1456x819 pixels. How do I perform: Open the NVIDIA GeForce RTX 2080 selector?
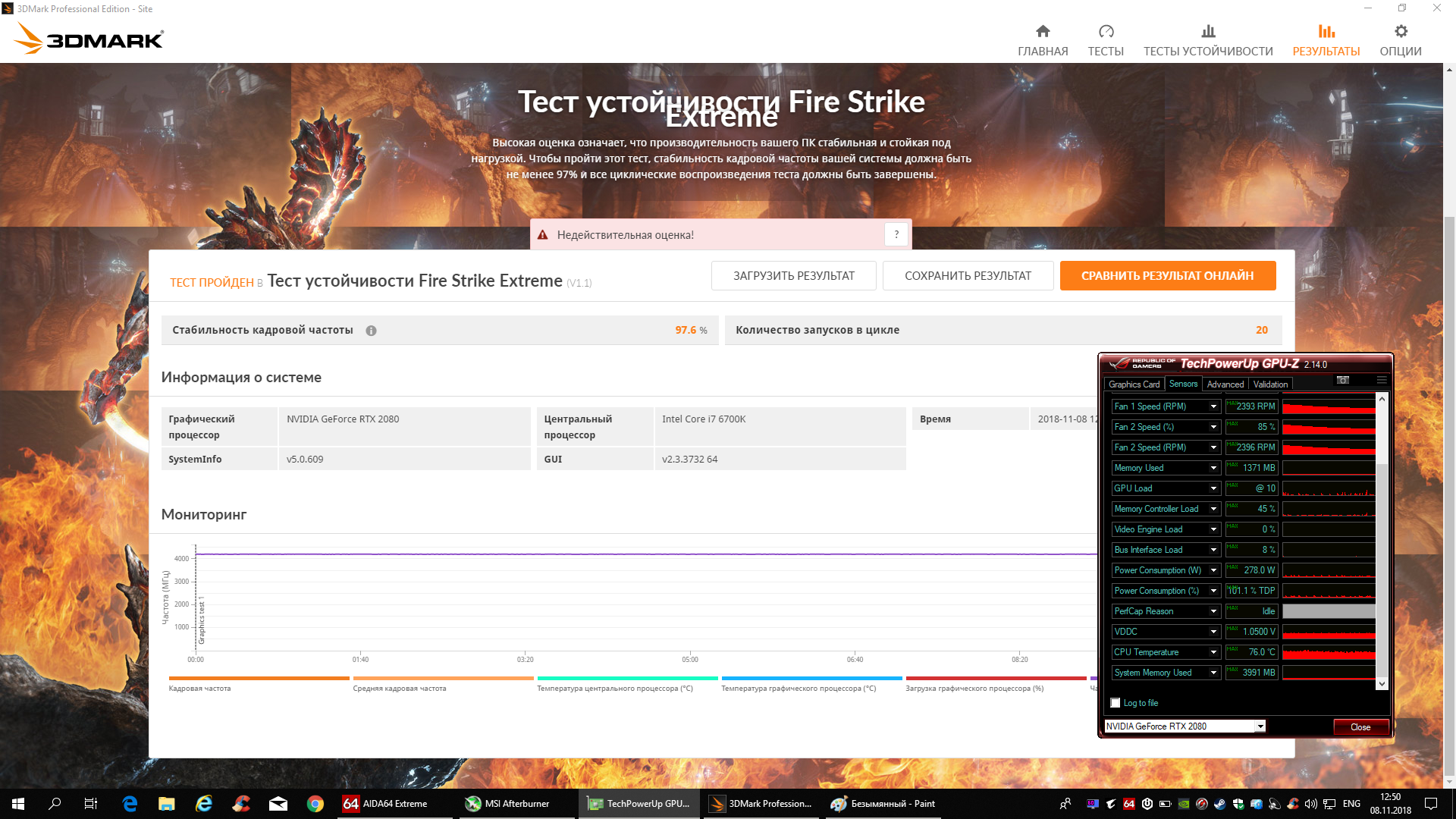click(x=1185, y=726)
